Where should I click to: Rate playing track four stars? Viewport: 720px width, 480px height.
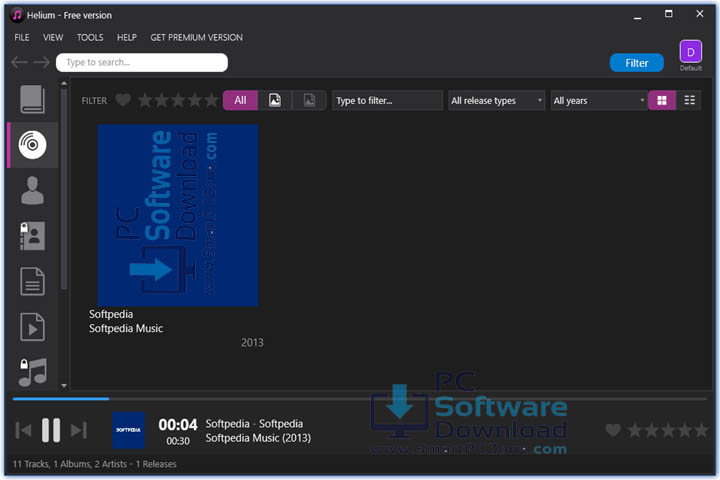[684, 430]
